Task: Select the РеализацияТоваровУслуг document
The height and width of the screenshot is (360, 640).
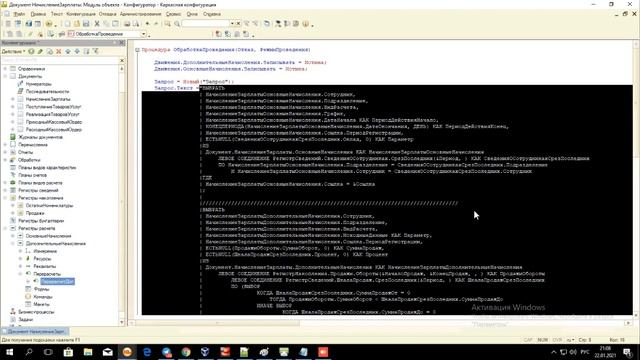Action: click(x=52, y=114)
